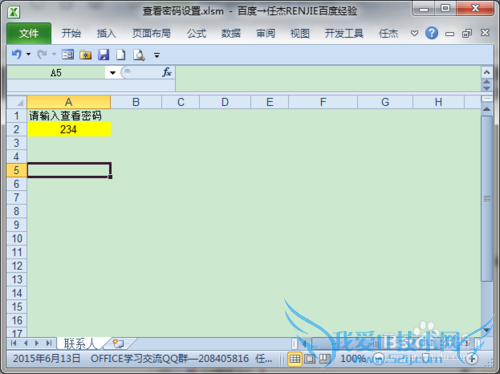Click the zoom out minus button

click(379, 359)
